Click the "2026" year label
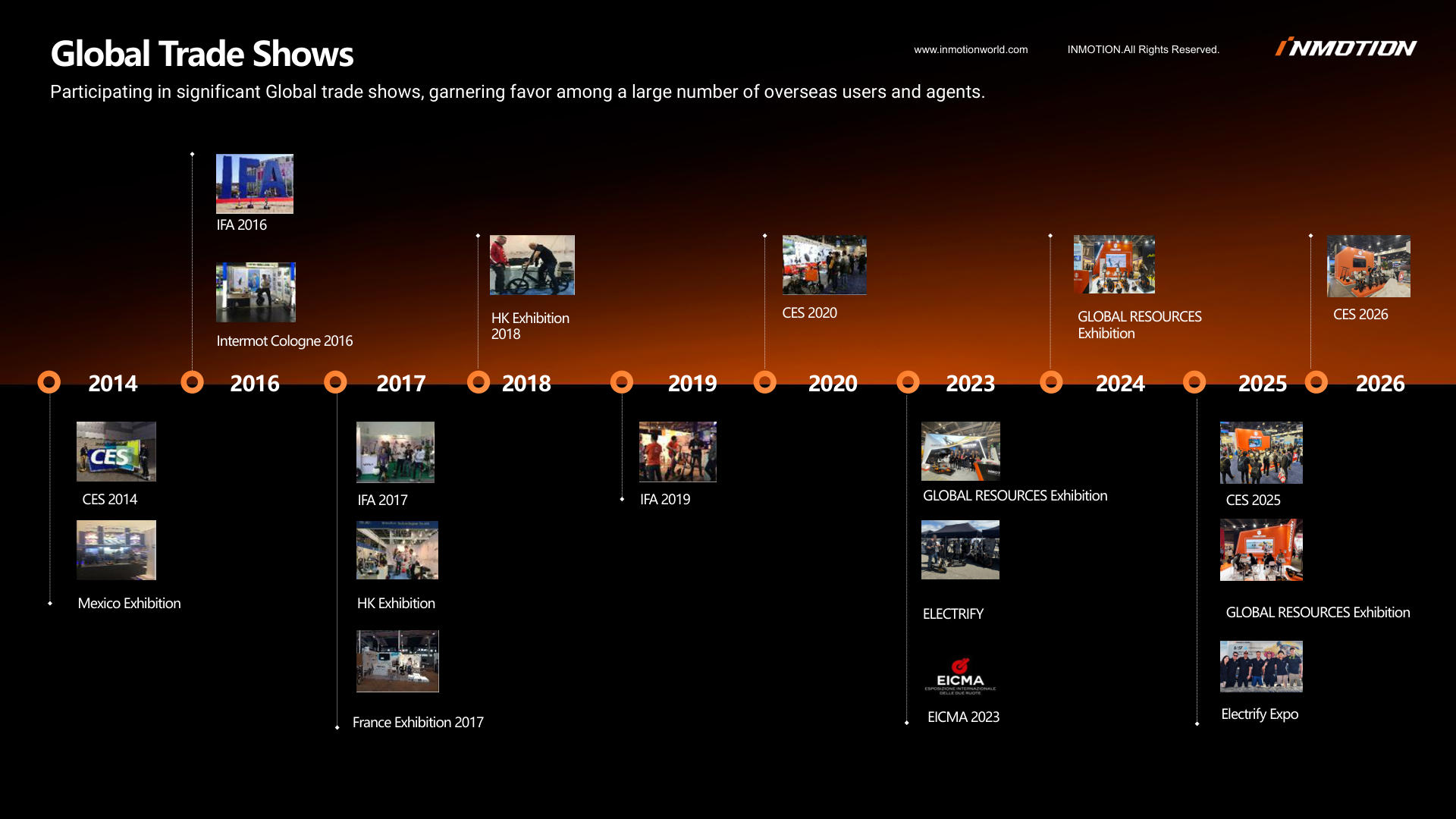The image size is (1456, 819). coord(1380,384)
